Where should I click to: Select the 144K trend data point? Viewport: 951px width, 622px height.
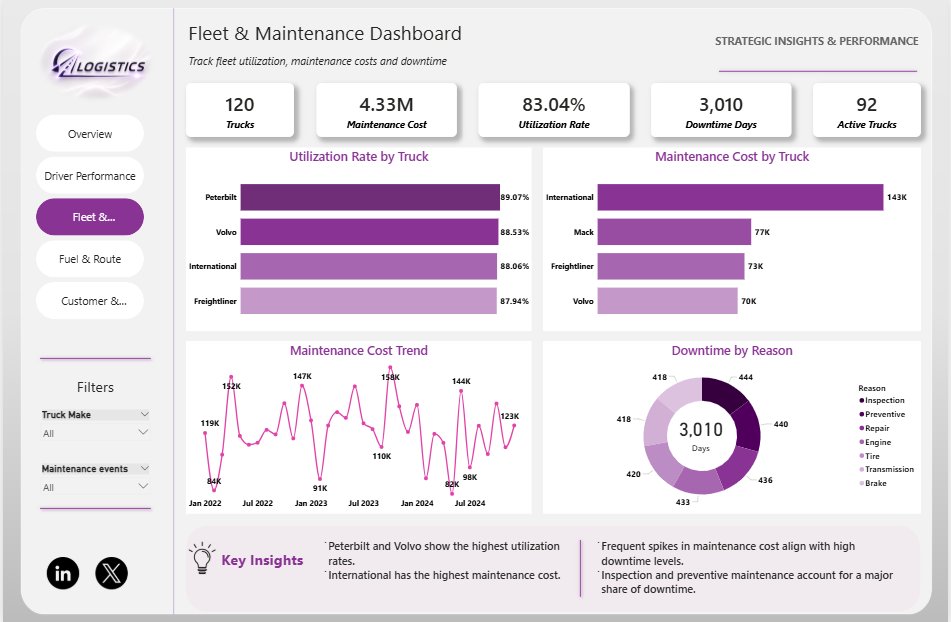(x=461, y=391)
